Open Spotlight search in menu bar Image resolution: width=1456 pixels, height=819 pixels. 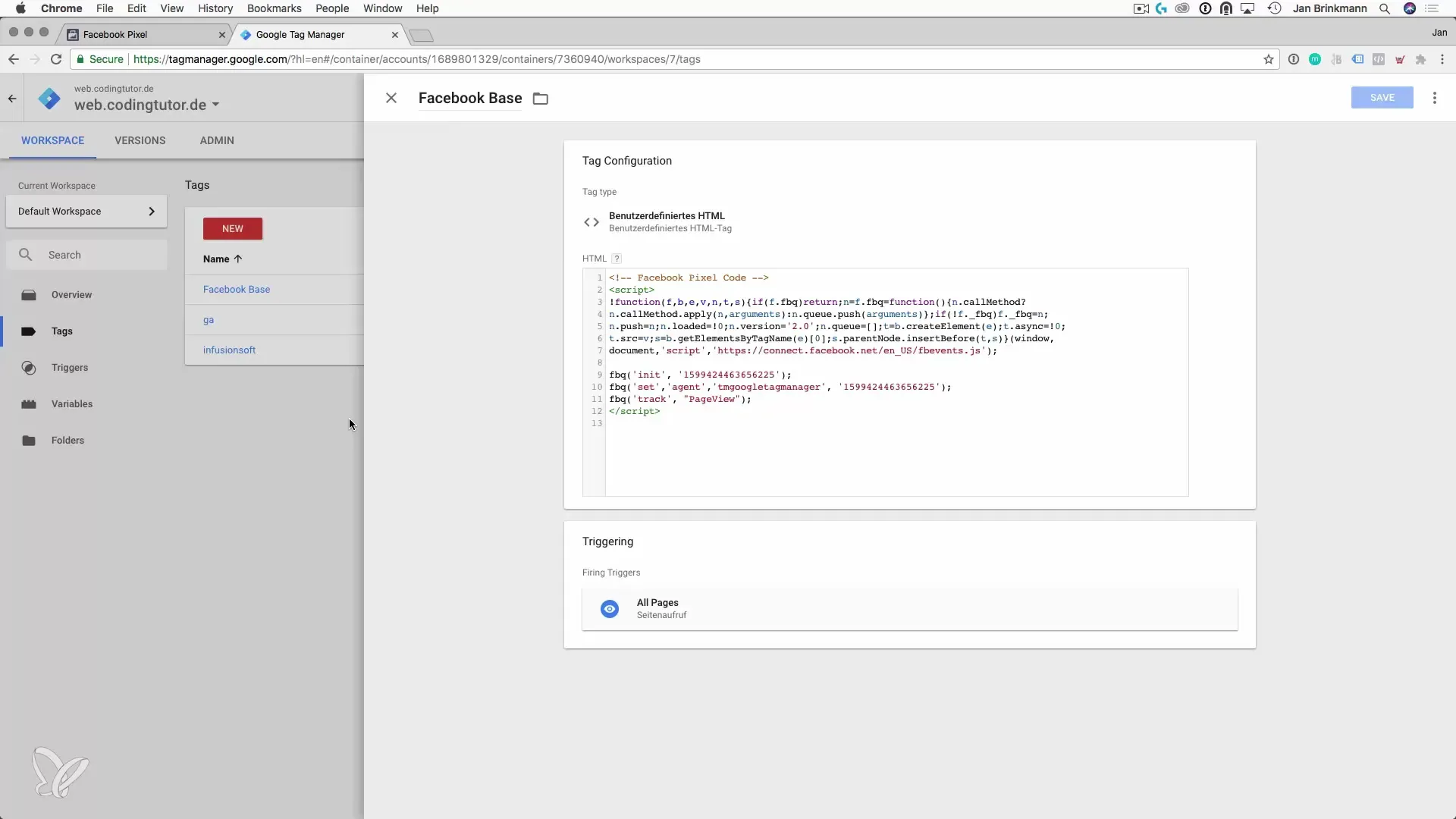(x=1385, y=8)
